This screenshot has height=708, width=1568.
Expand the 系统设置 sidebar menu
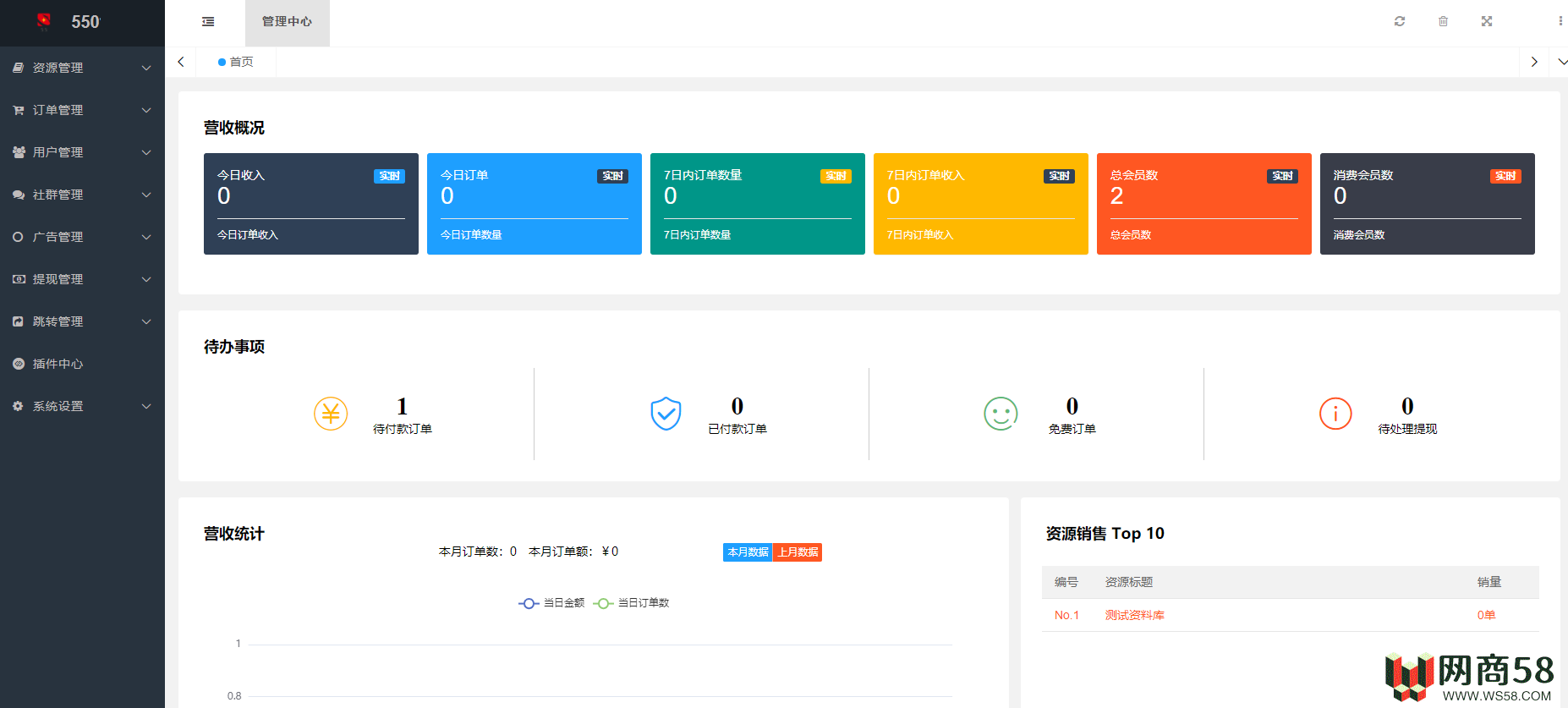82,406
